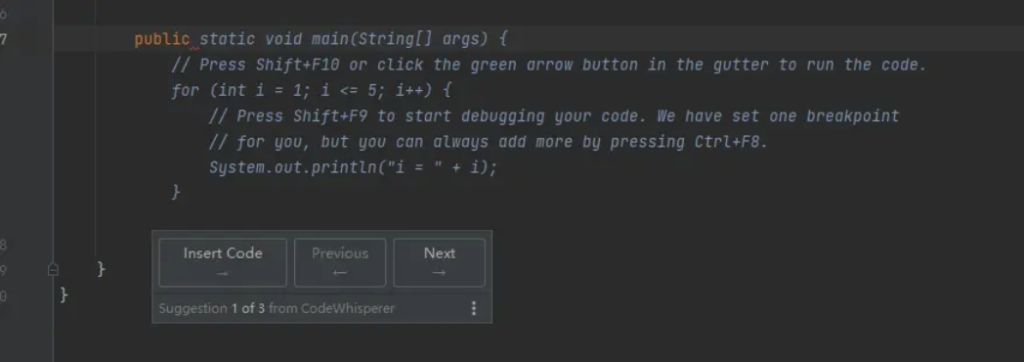Collapse the method using the gutter fold marker
This screenshot has width=1024, height=362.
pyautogui.click(x=53, y=269)
